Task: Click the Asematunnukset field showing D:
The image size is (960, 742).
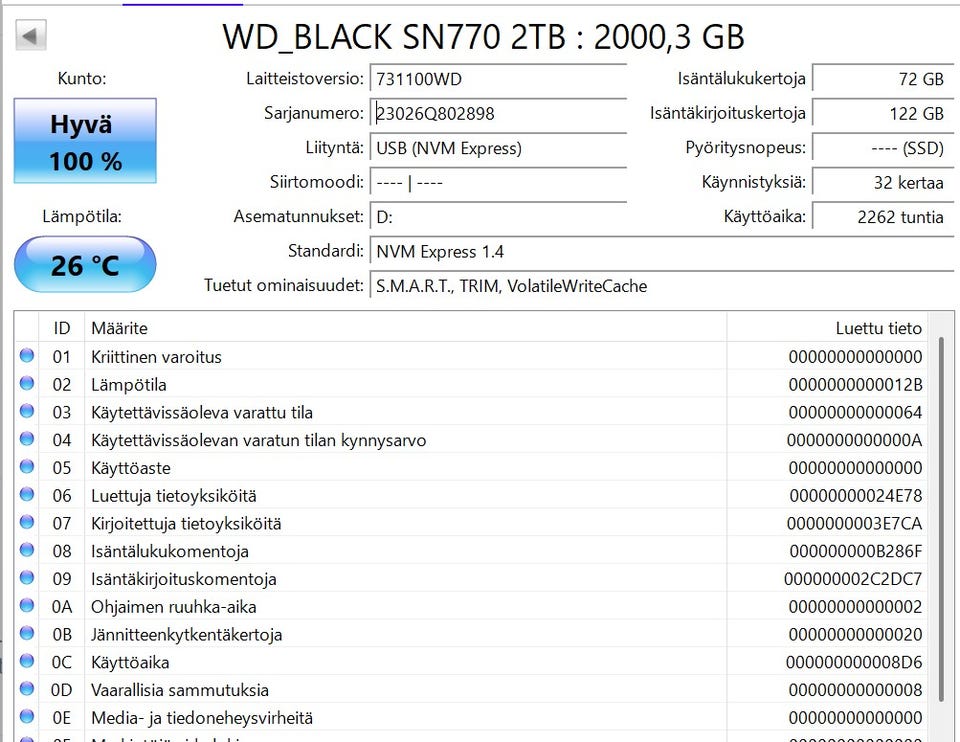Action: pos(498,217)
